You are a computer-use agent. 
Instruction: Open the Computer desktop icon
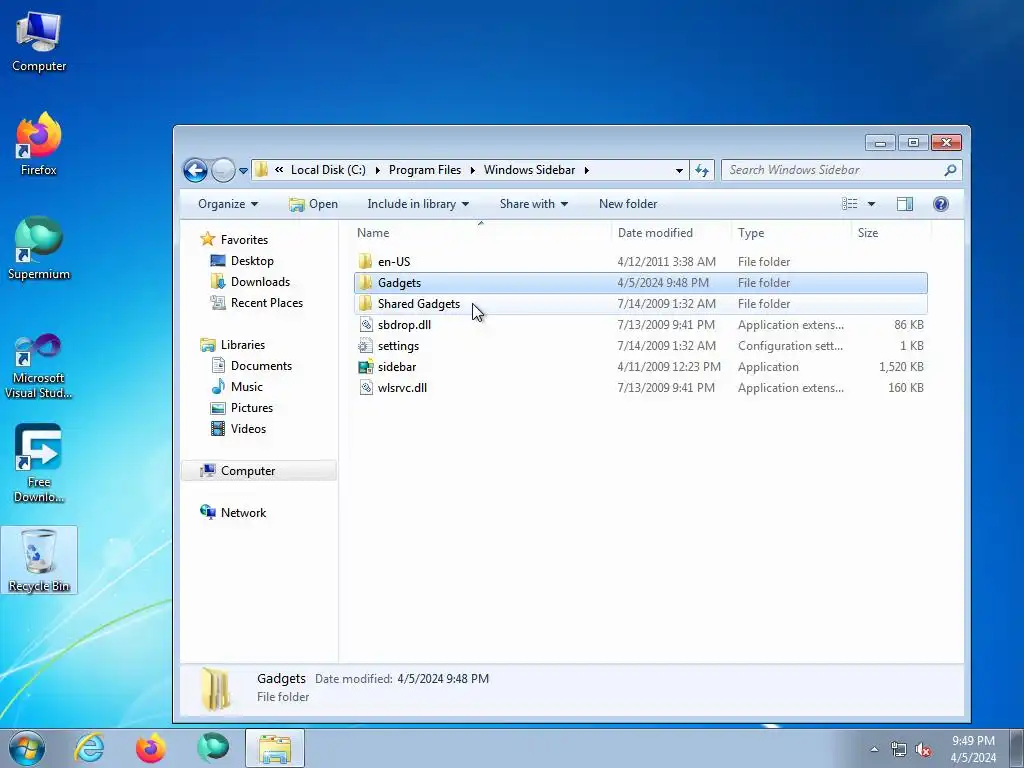pyautogui.click(x=39, y=42)
